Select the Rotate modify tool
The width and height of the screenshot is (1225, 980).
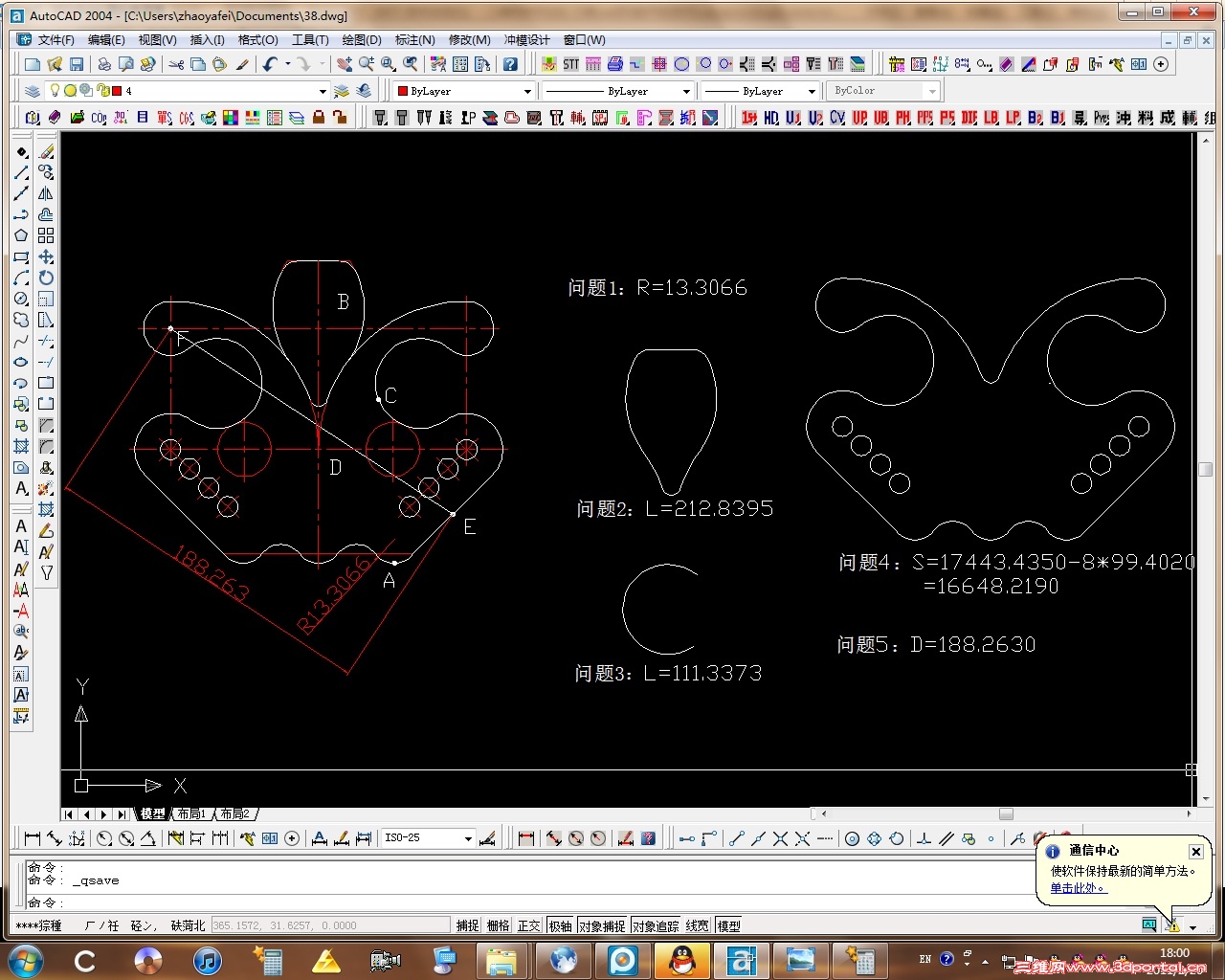(x=46, y=278)
